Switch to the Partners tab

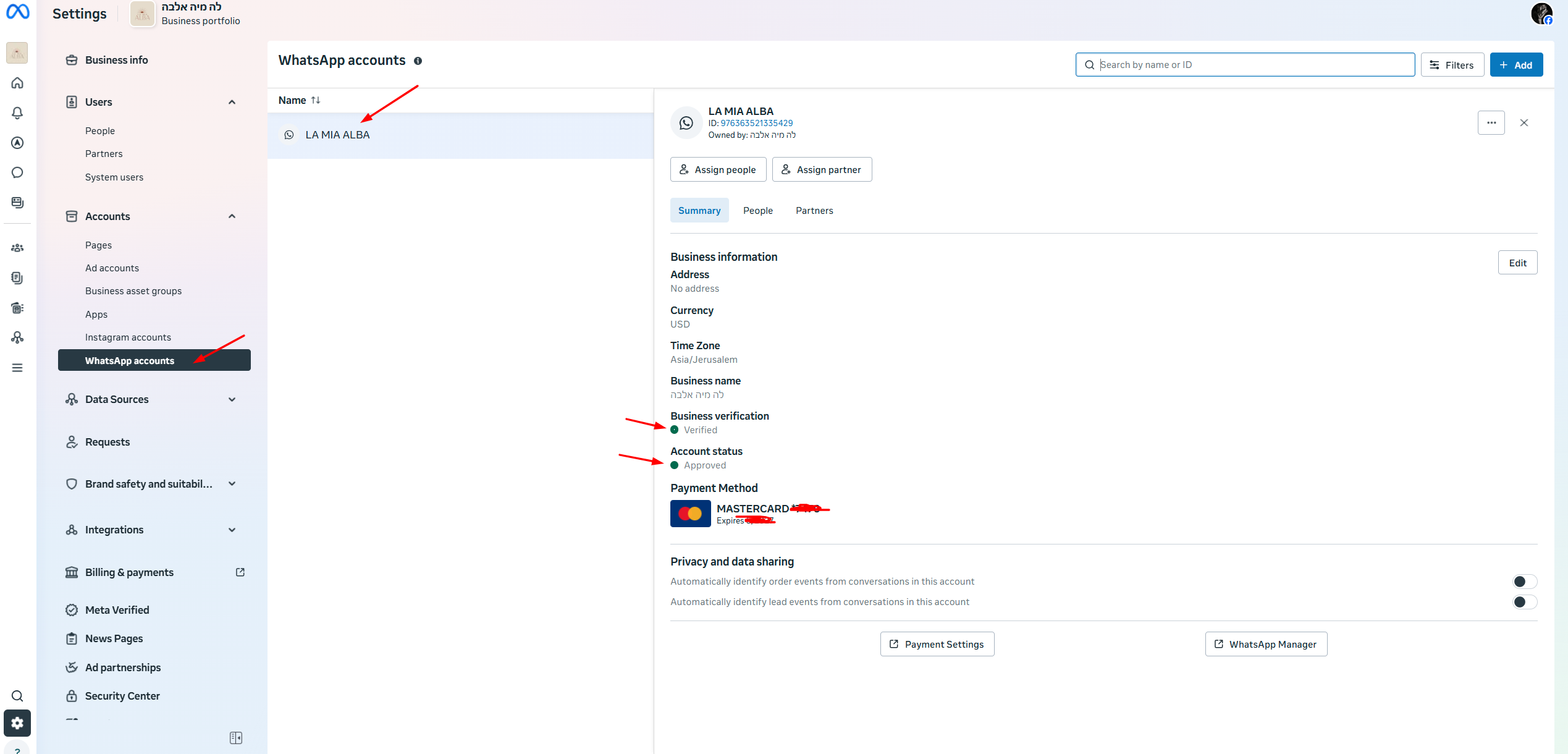click(814, 210)
